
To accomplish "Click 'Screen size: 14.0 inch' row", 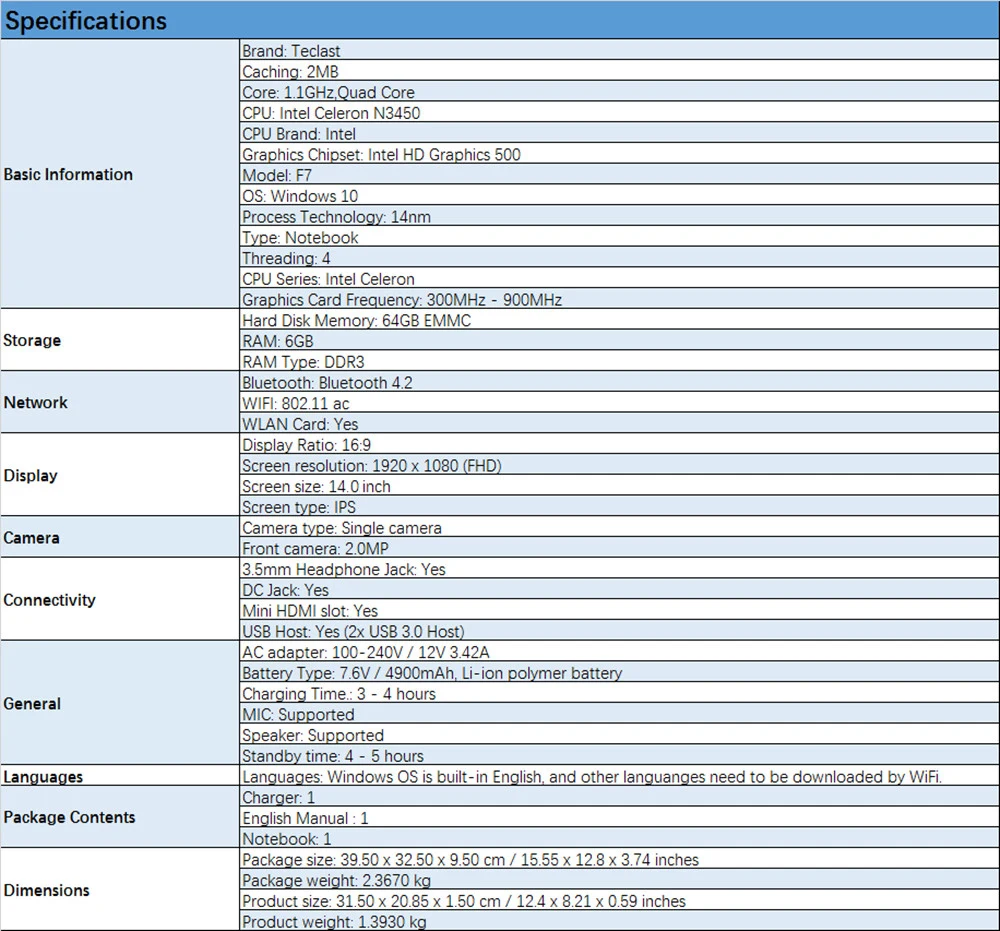I will click(619, 485).
